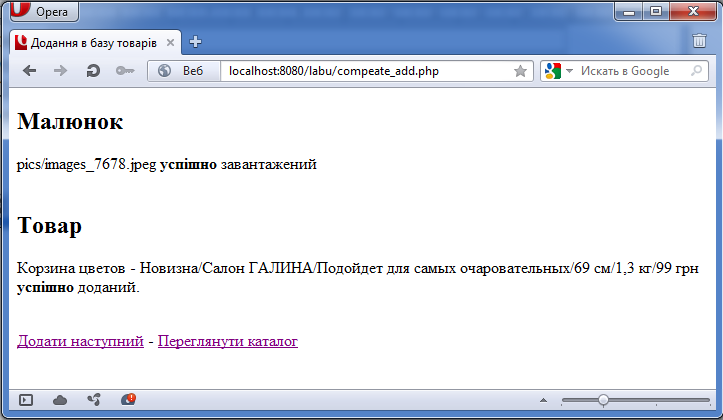
Task: Open the Opera main menu button
Action: pos(41,12)
